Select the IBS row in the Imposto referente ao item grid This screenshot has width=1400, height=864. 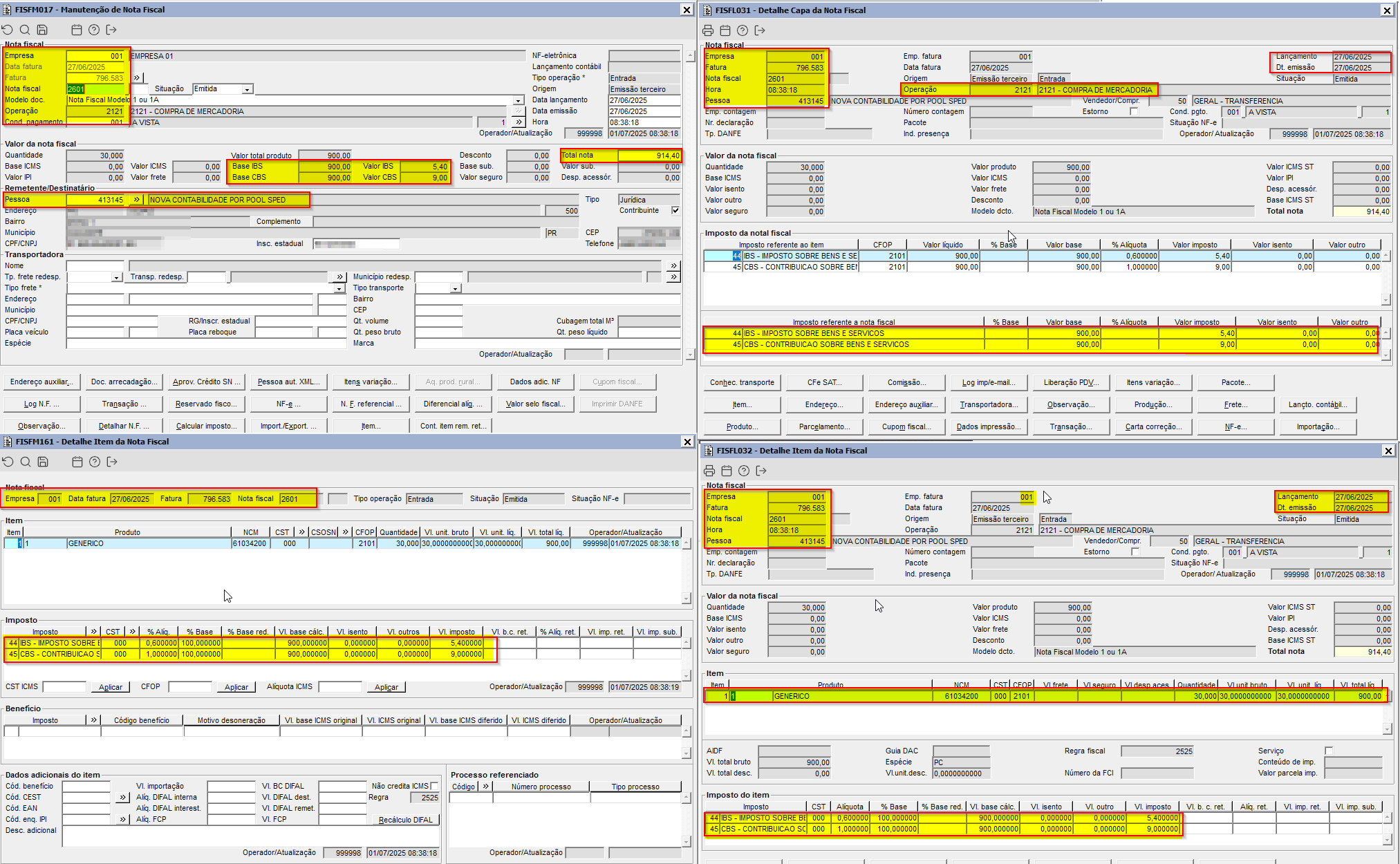tap(800, 256)
